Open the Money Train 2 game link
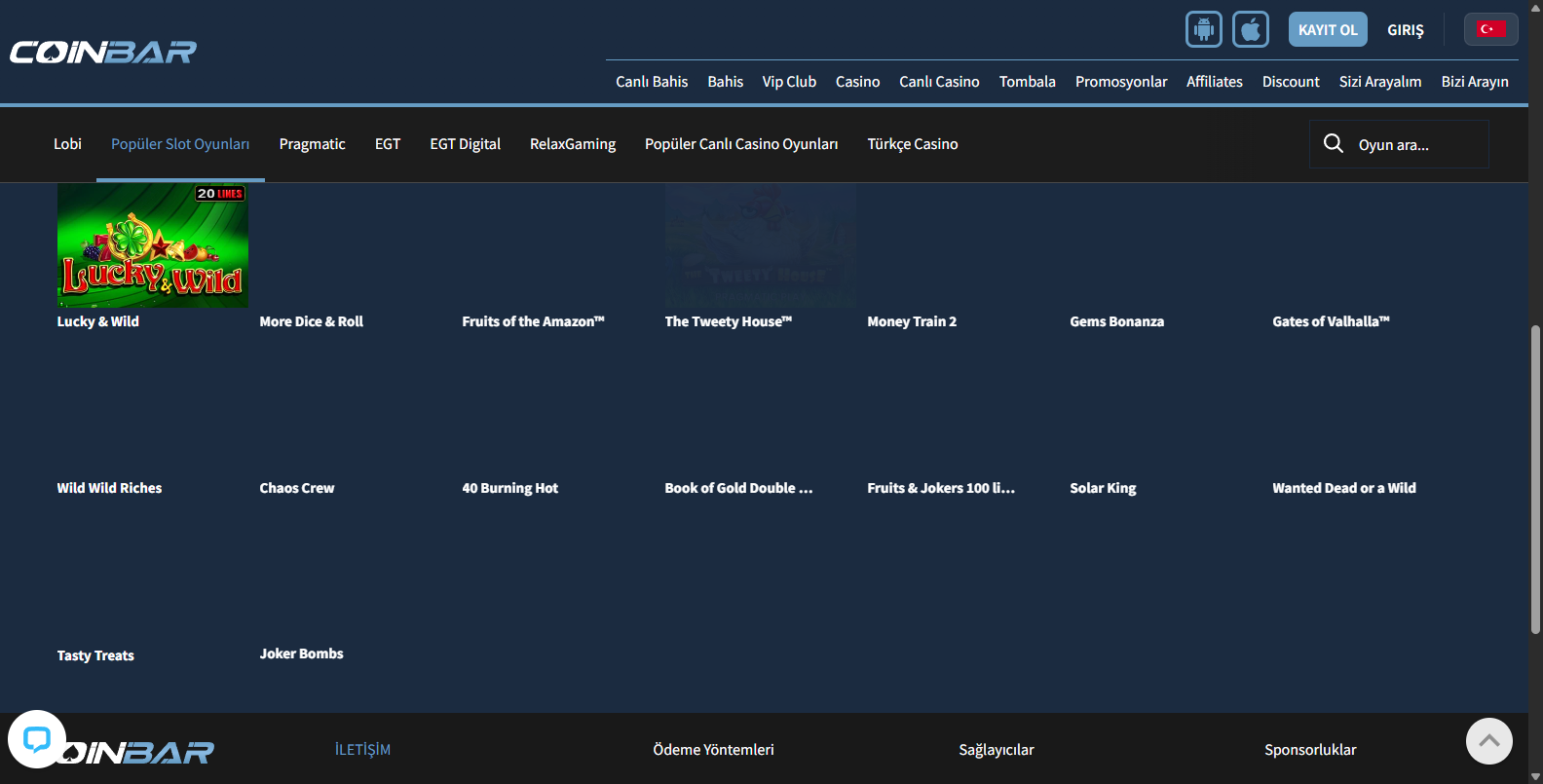This screenshot has height=784, width=1543. tap(912, 321)
